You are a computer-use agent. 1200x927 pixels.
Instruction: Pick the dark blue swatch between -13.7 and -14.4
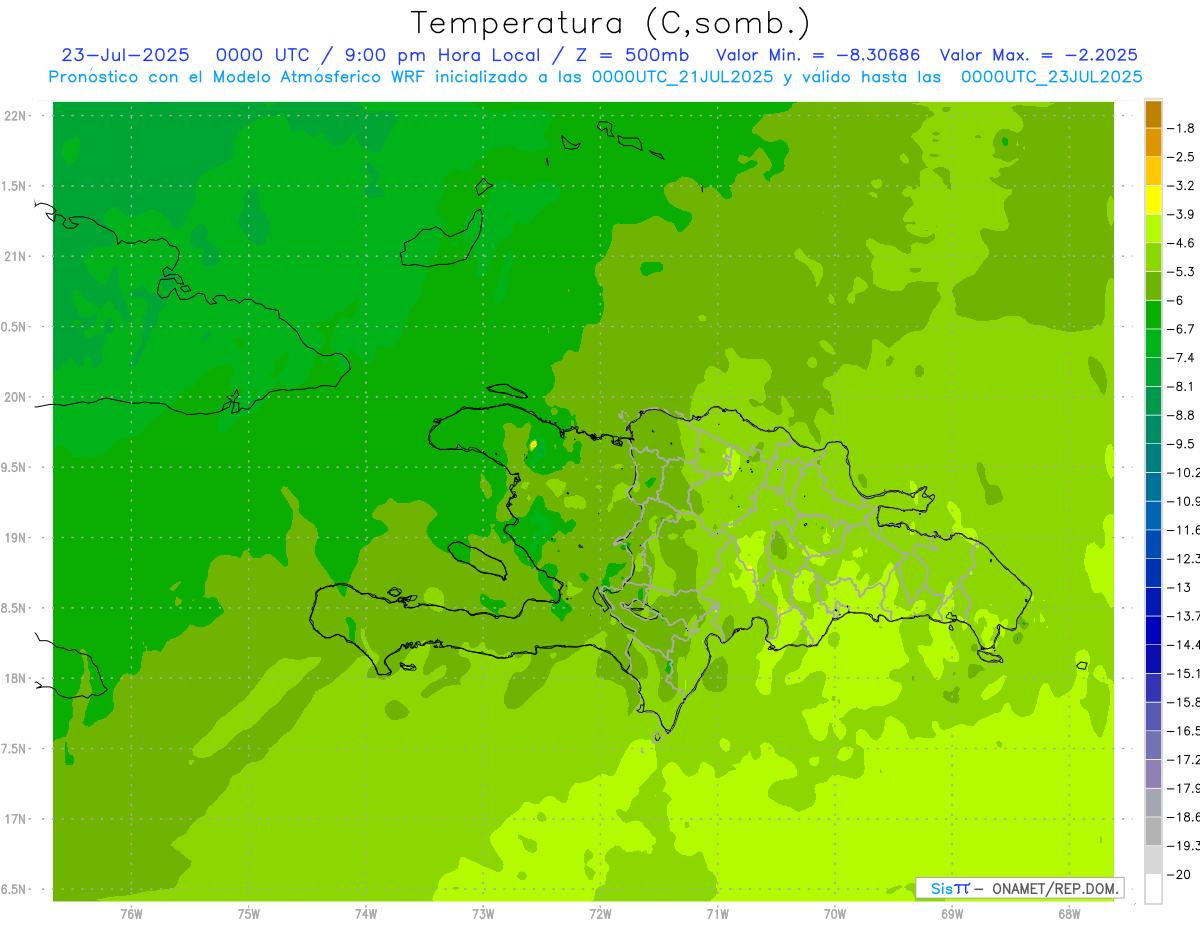[x=1153, y=630]
